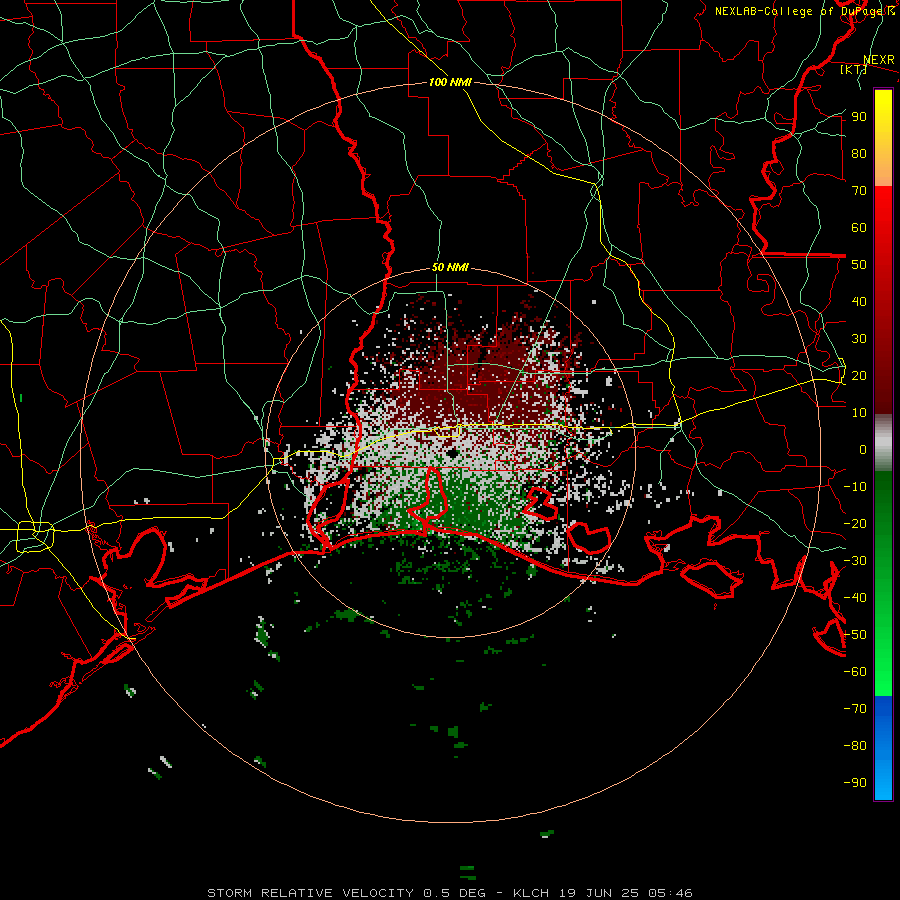
Task: Click the -60 value on velocity scale
Action: [855, 672]
